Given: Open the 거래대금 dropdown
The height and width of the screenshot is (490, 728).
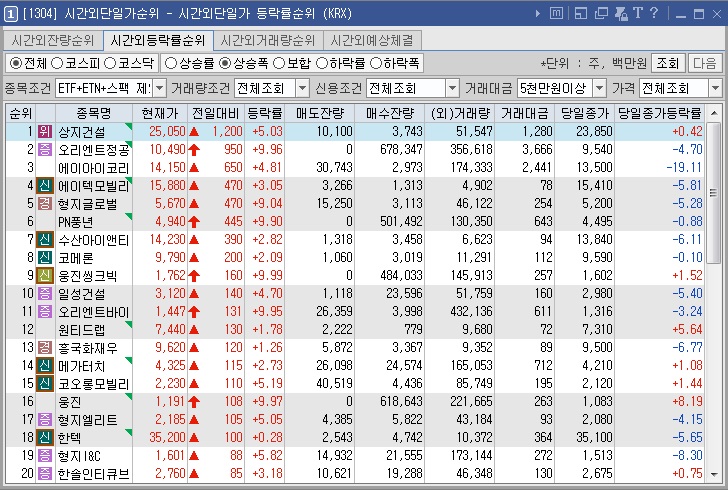Looking at the screenshot, I should pos(600,88).
